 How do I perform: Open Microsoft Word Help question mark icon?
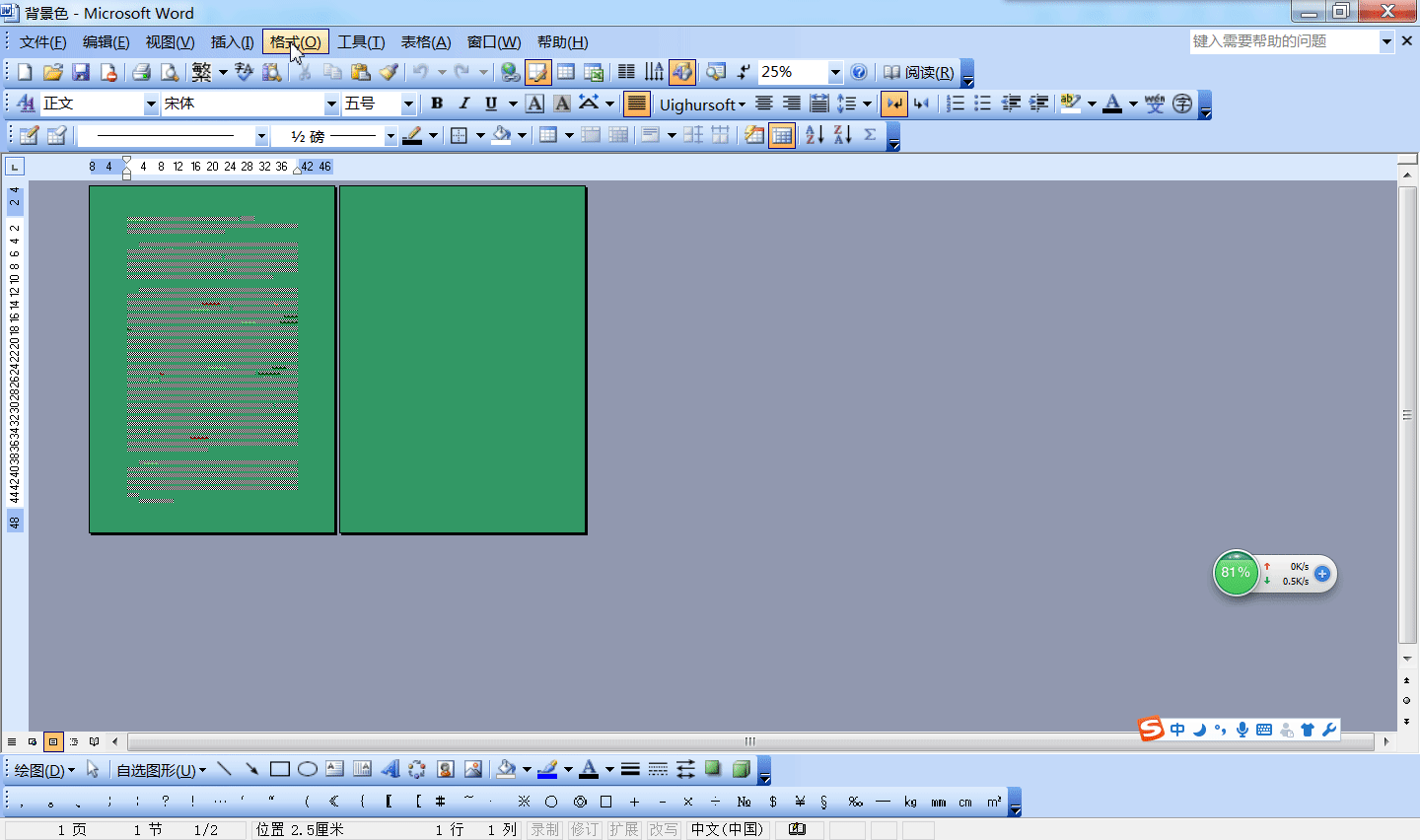tap(859, 72)
